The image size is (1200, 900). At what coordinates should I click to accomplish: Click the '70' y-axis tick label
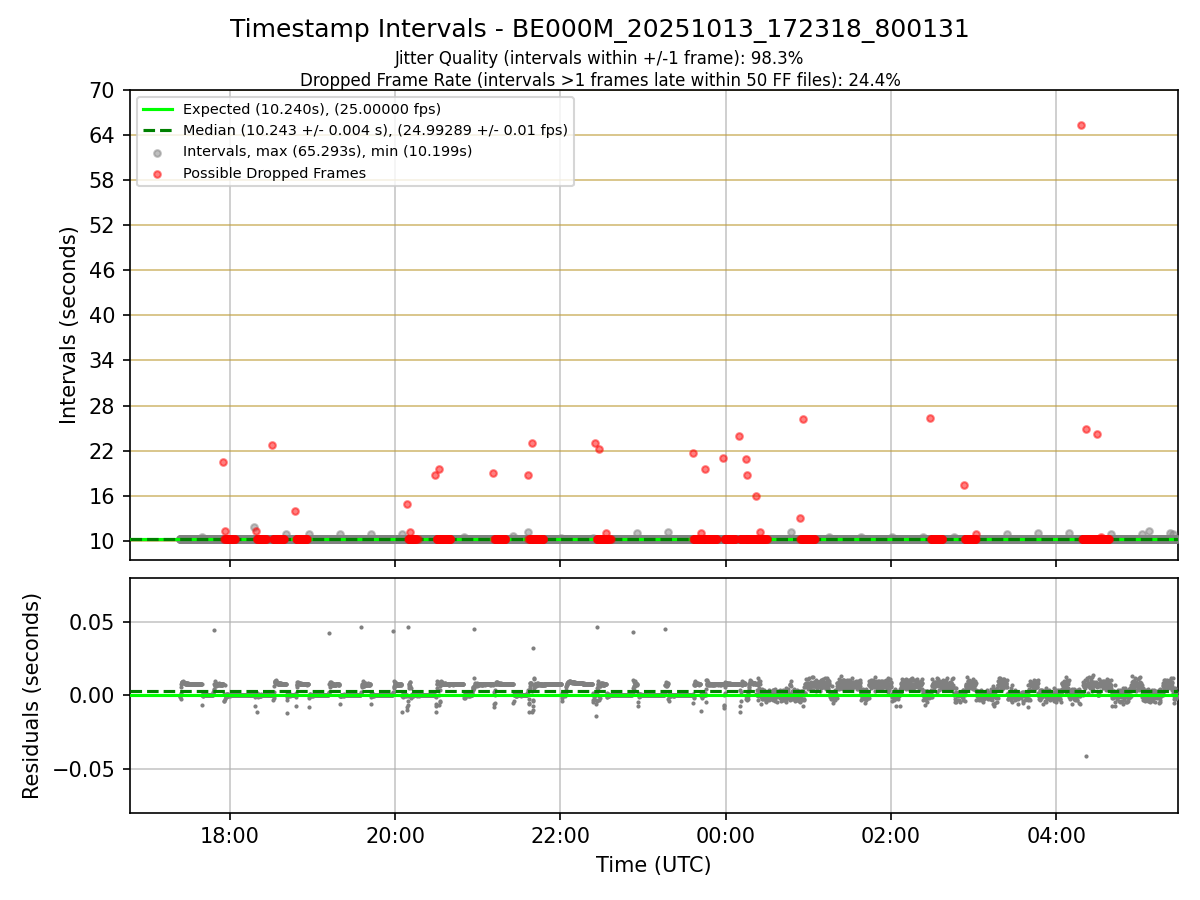point(103,90)
